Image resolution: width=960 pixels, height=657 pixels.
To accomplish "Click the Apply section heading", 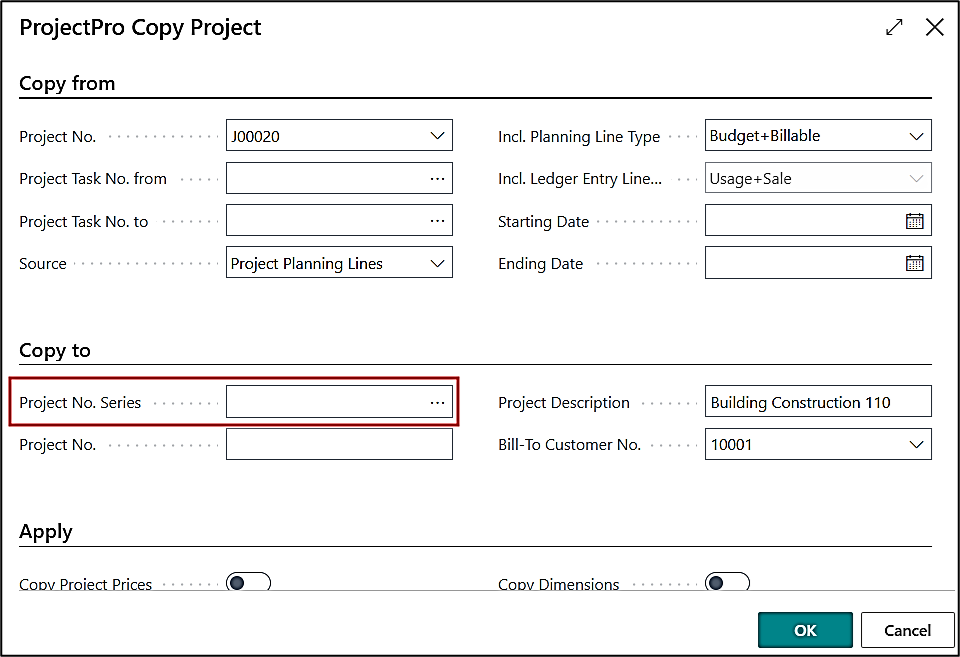I will (46, 531).
